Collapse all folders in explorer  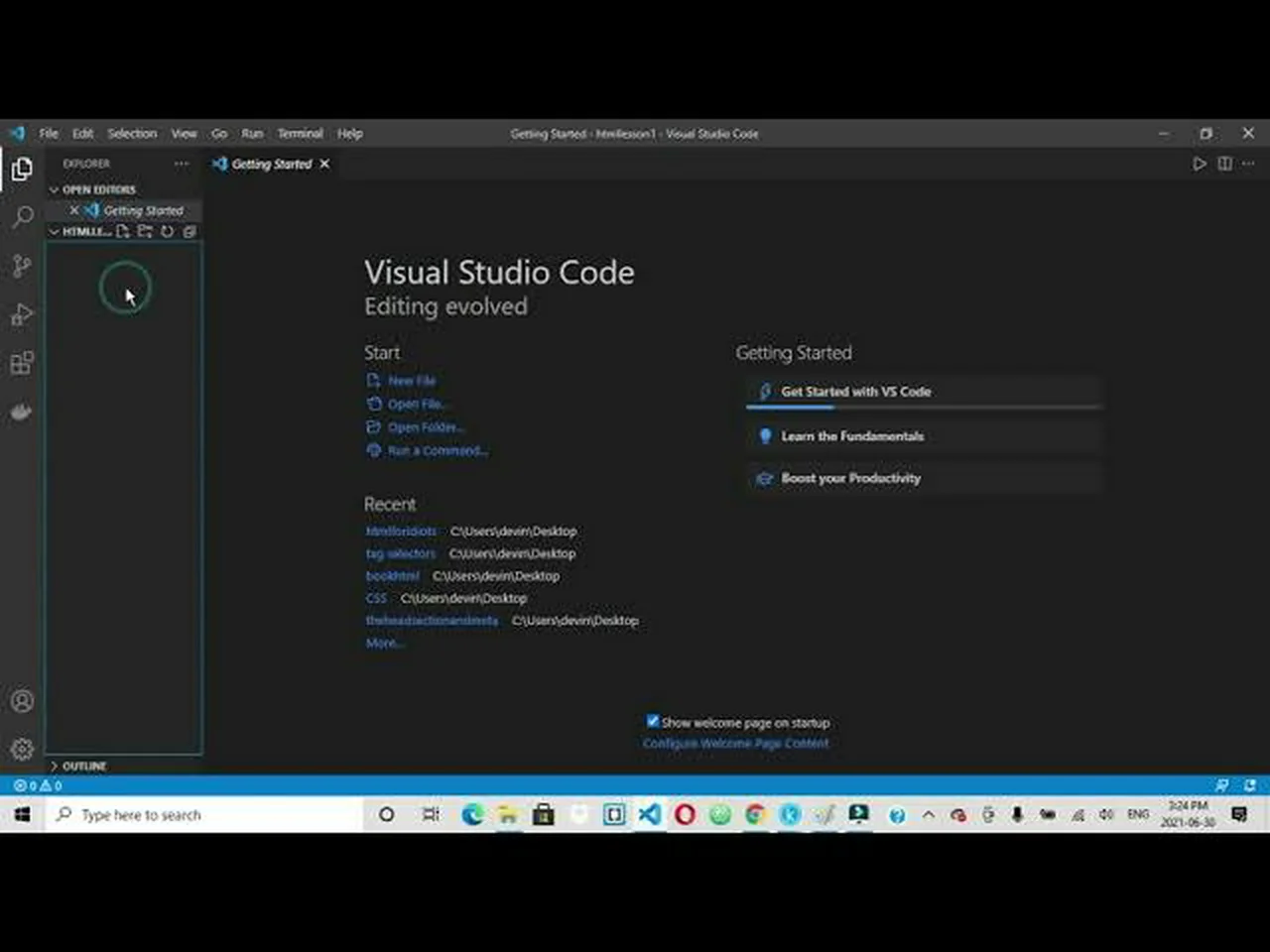[x=190, y=231]
